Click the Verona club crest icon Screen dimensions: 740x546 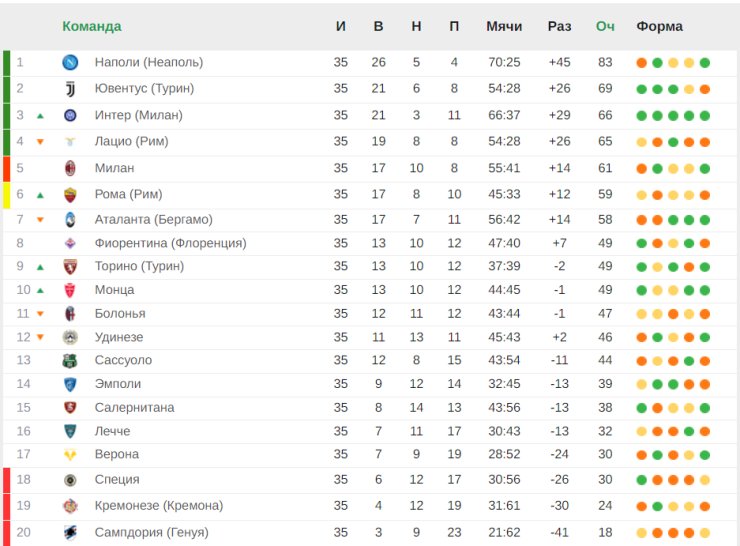point(70,455)
